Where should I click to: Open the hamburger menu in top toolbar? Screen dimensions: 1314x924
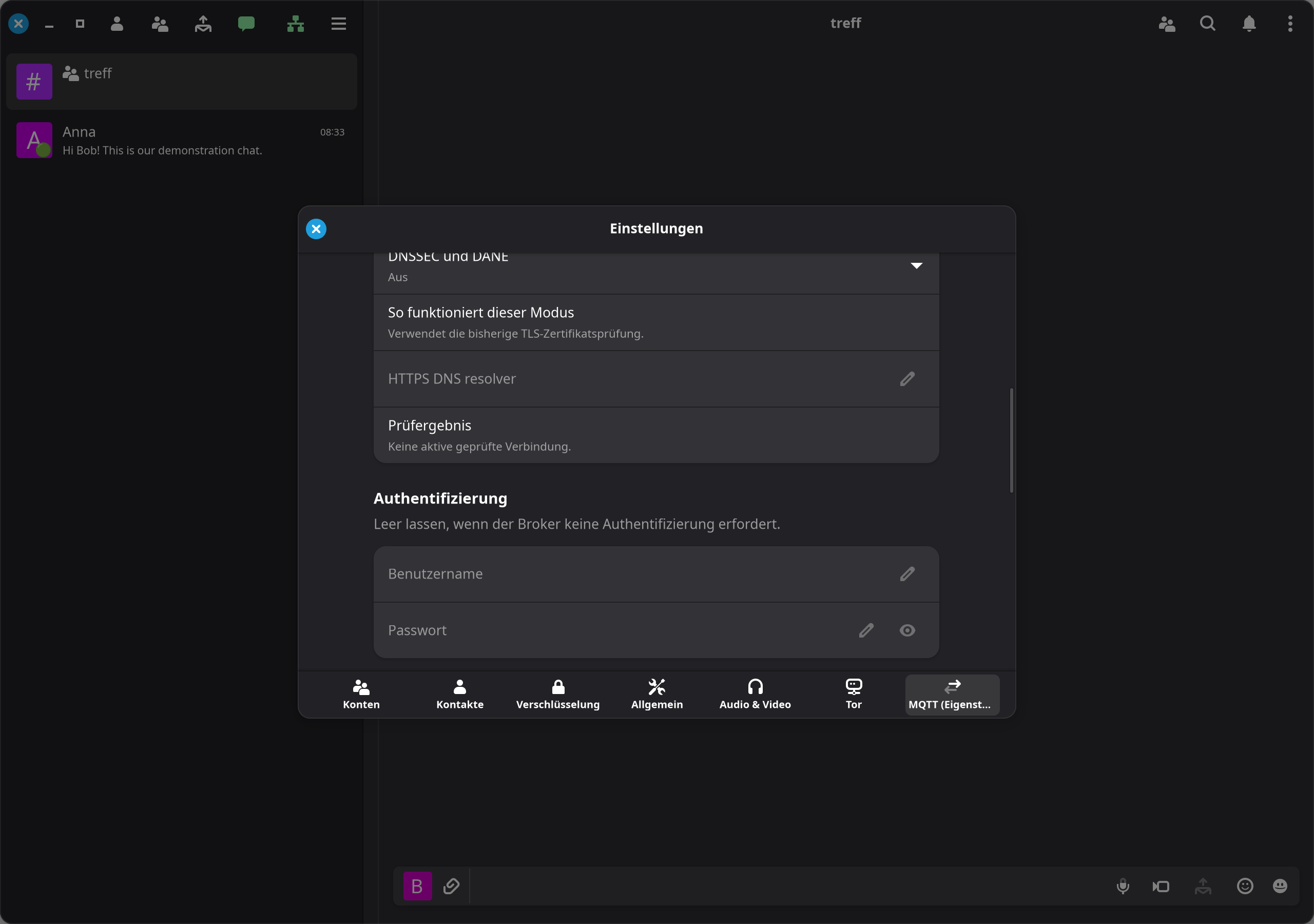(339, 24)
